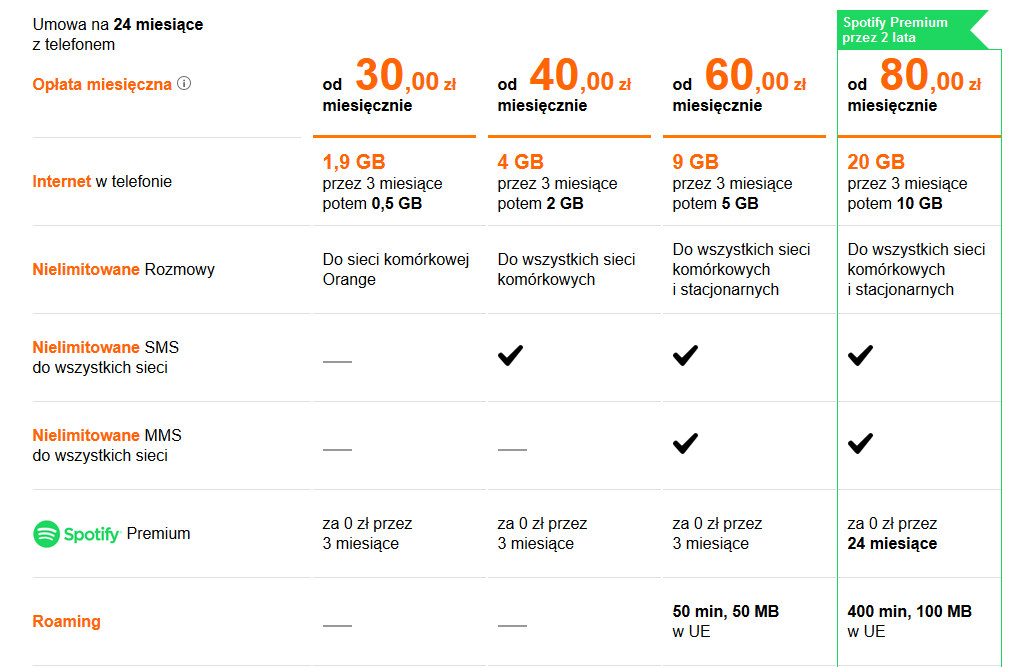Viewport: 1033px width, 667px height.
Task: Click the MMS checkmark in the 80 zł plan
Action: tap(860, 444)
